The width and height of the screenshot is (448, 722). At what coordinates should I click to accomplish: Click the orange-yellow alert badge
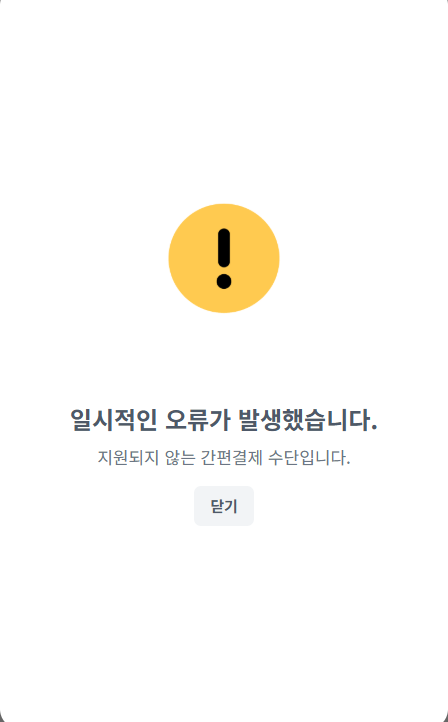pyautogui.click(x=224, y=258)
